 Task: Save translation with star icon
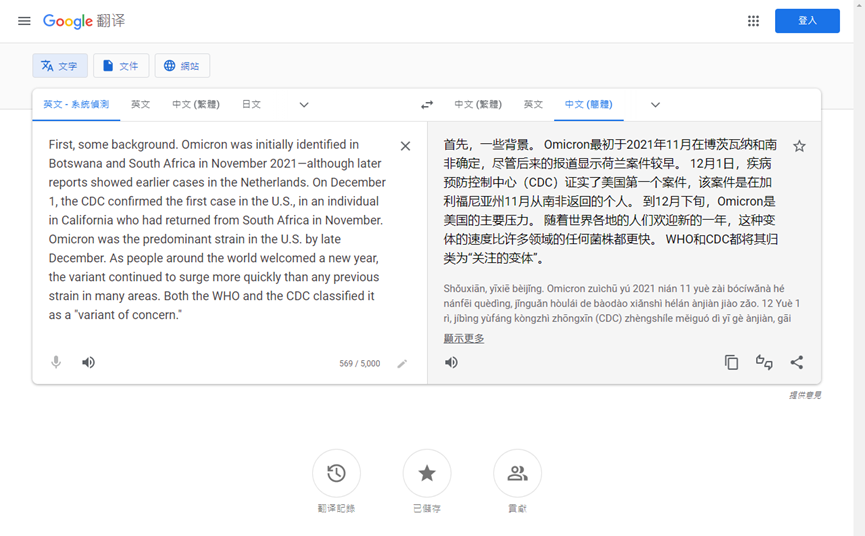(799, 146)
